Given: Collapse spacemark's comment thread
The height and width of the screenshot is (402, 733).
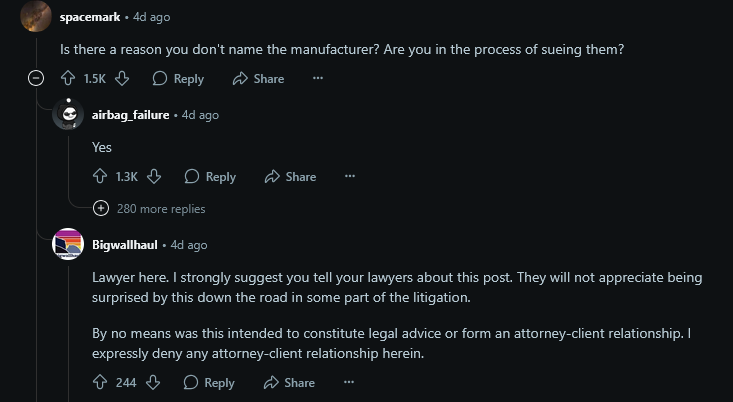Looking at the screenshot, I should [x=36, y=78].
